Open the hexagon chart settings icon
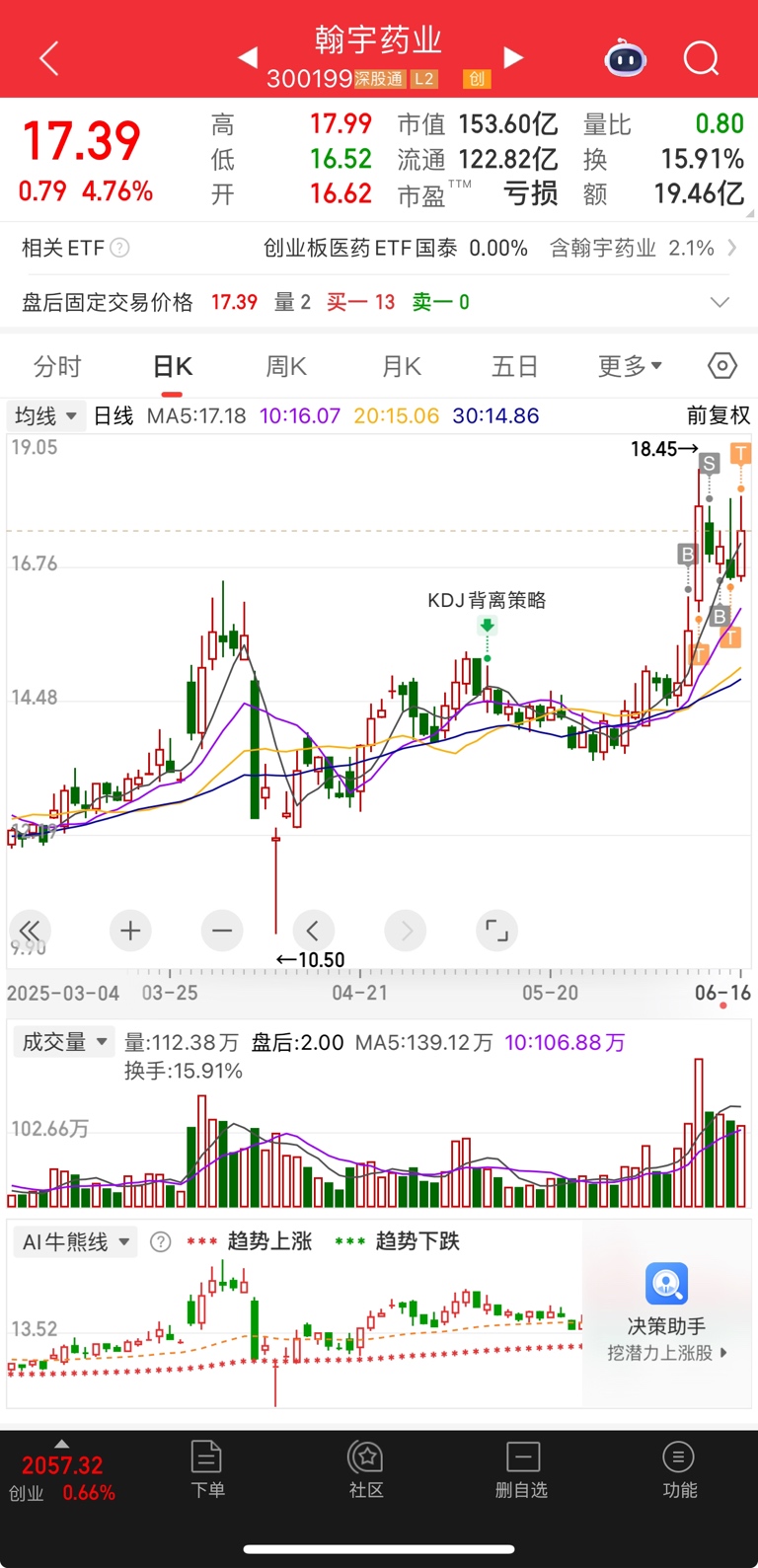The image size is (758, 1568). (x=722, y=366)
